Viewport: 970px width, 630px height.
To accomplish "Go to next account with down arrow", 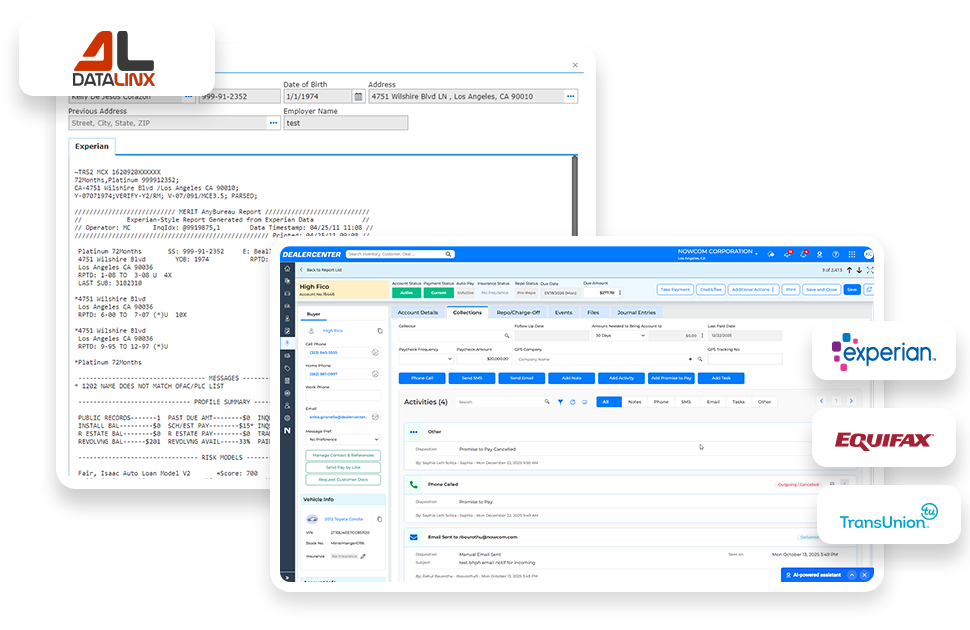I will [x=859, y=270].
